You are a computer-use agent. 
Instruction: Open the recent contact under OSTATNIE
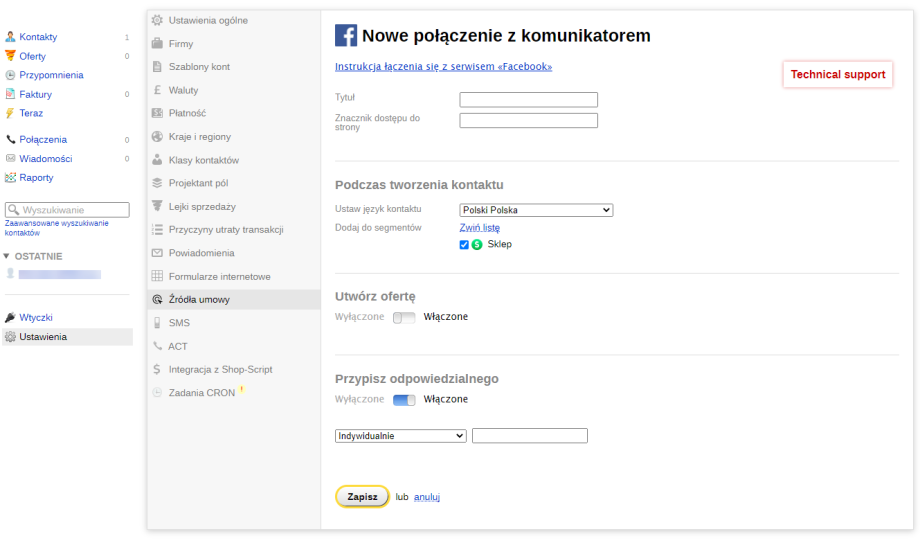click(x=60, y=274)
